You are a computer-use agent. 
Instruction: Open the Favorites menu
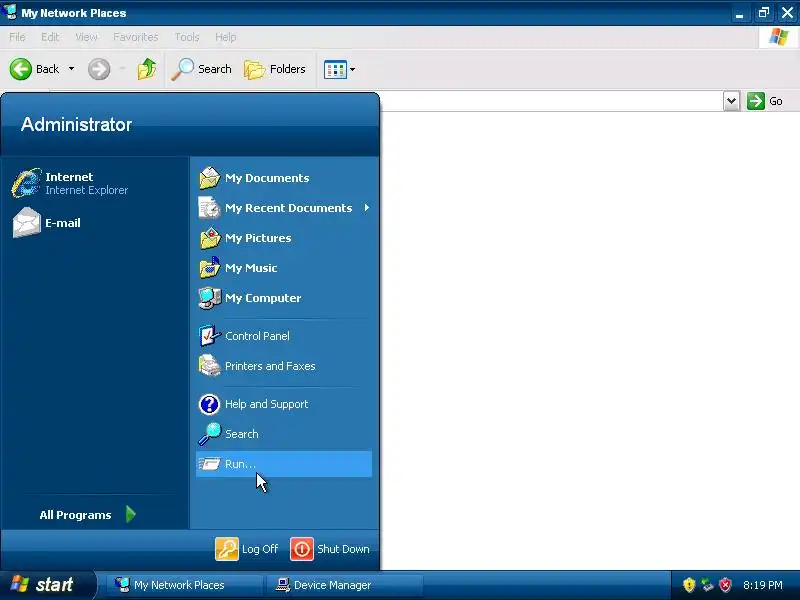coord(136,37)
